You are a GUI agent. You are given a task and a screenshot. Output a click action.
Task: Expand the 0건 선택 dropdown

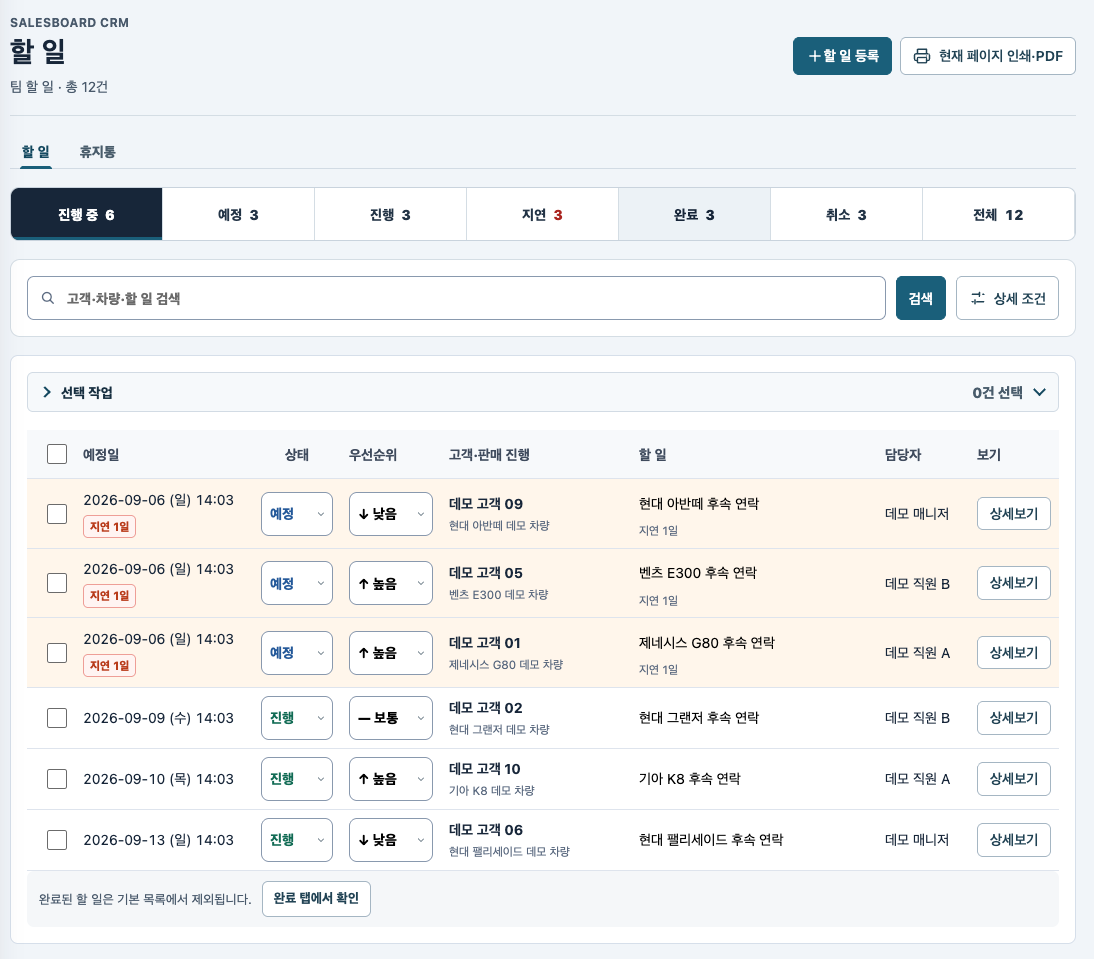pyautogui.click(x=1009, y=392)
